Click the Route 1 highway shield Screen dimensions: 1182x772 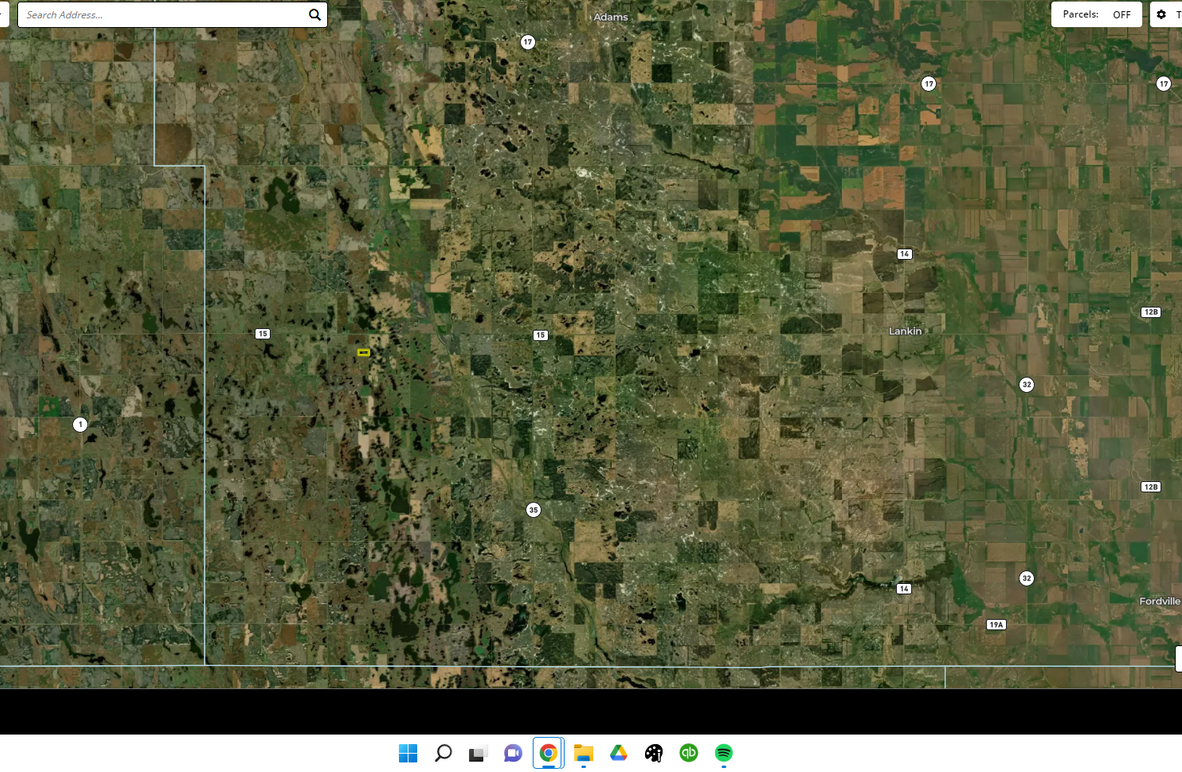80,424
